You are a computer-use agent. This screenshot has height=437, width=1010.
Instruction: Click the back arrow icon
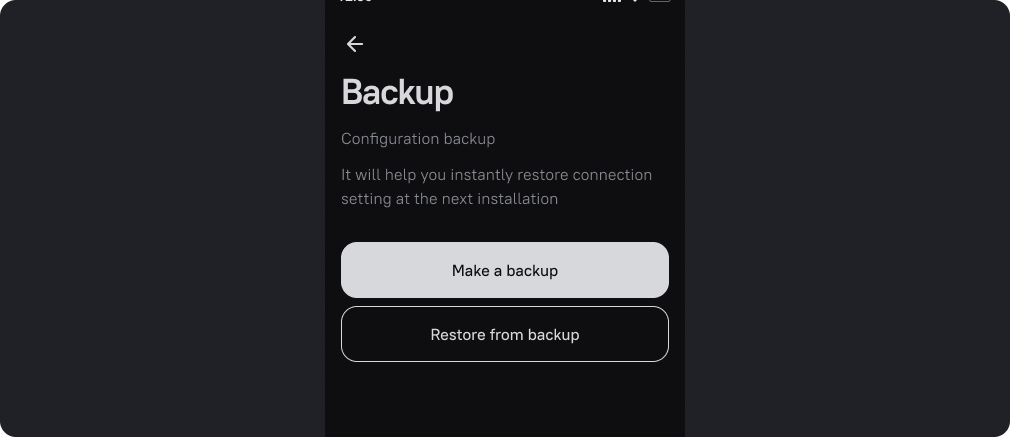(355, 44)
